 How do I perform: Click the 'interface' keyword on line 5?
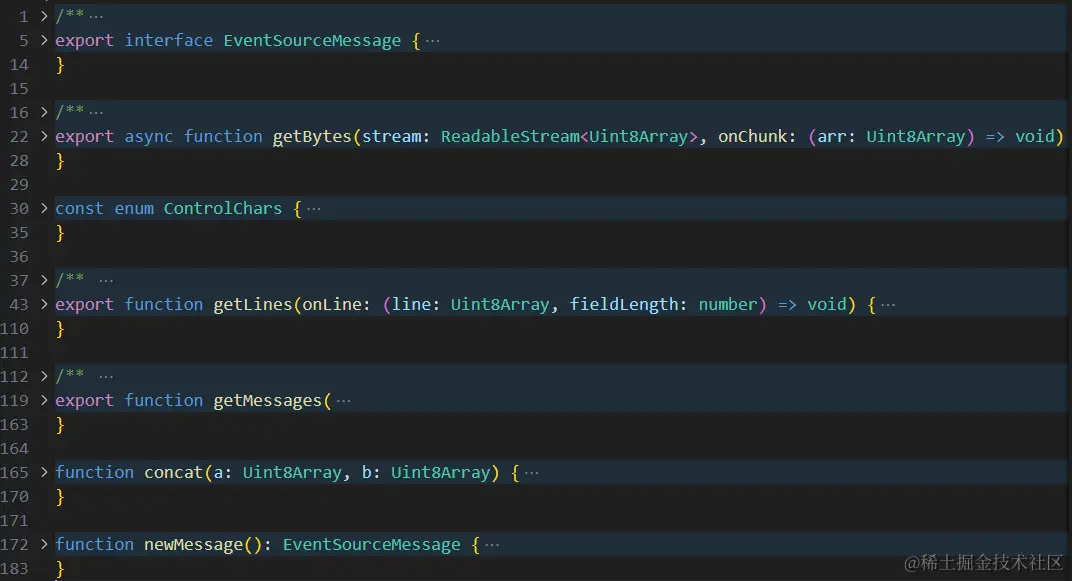pyautogui.click(x=169, y=40)
